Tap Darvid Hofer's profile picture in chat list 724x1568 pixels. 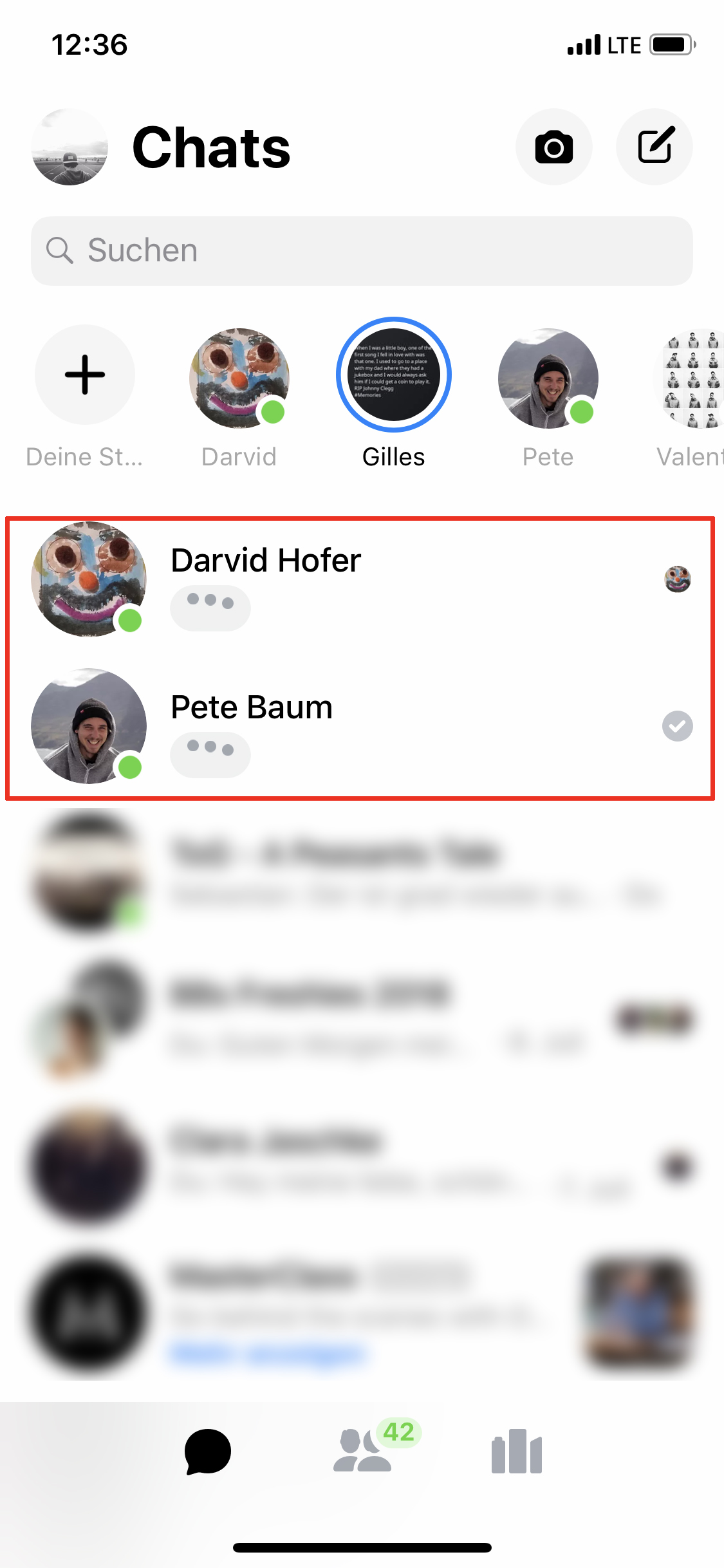coord(89,579)
